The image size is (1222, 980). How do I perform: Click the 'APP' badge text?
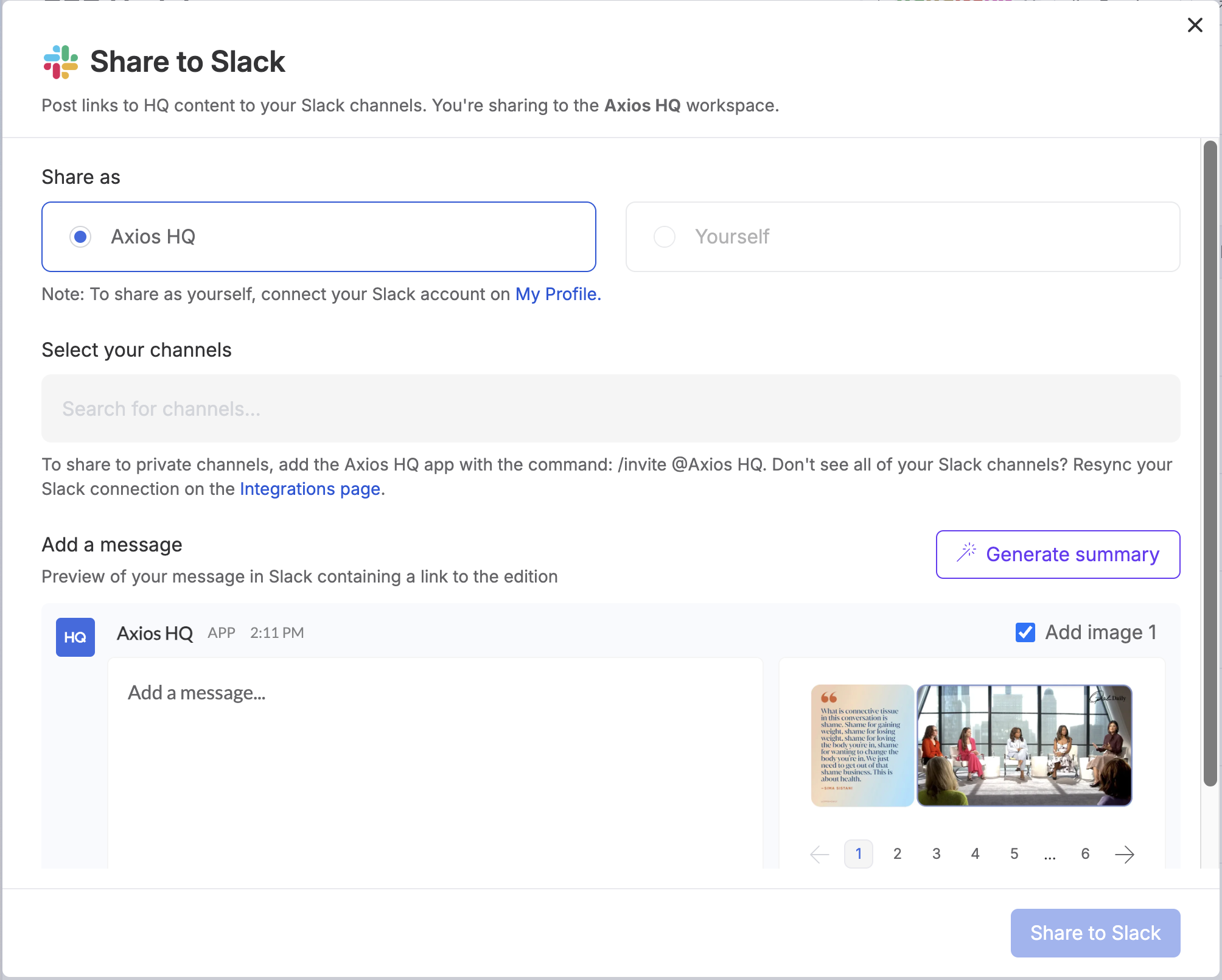pyautogui.click(x=222, y=633)
